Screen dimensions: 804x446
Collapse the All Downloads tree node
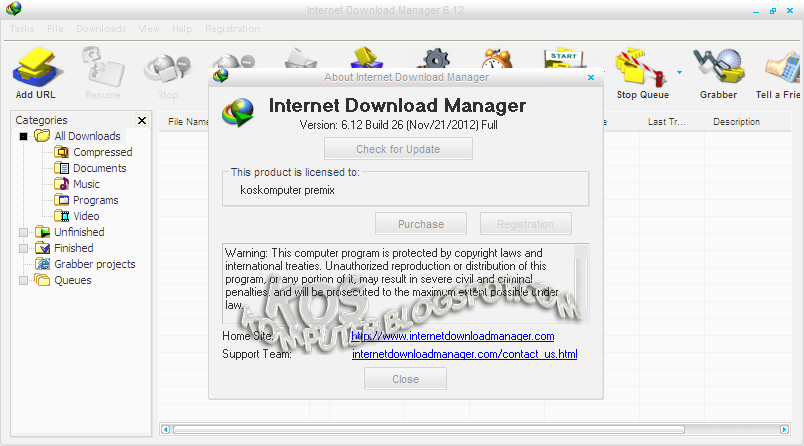pos(24,136)
